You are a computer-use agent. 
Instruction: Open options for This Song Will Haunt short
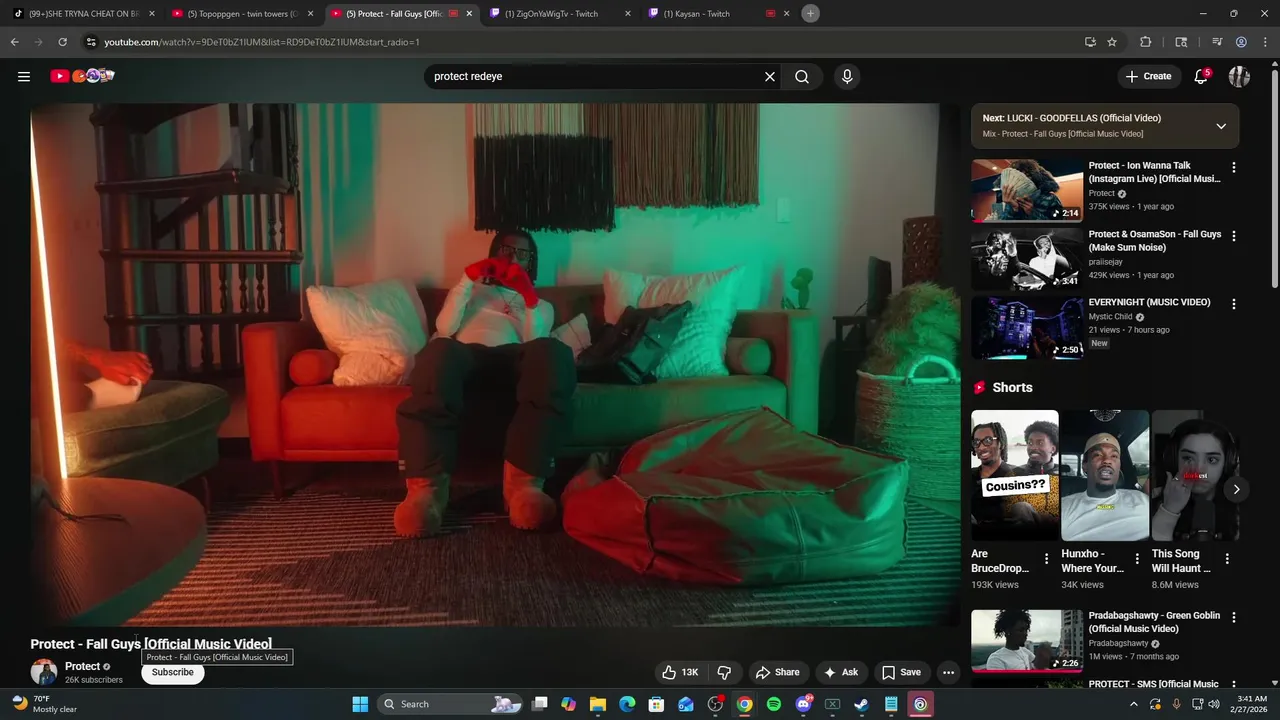click(1227, 559)
